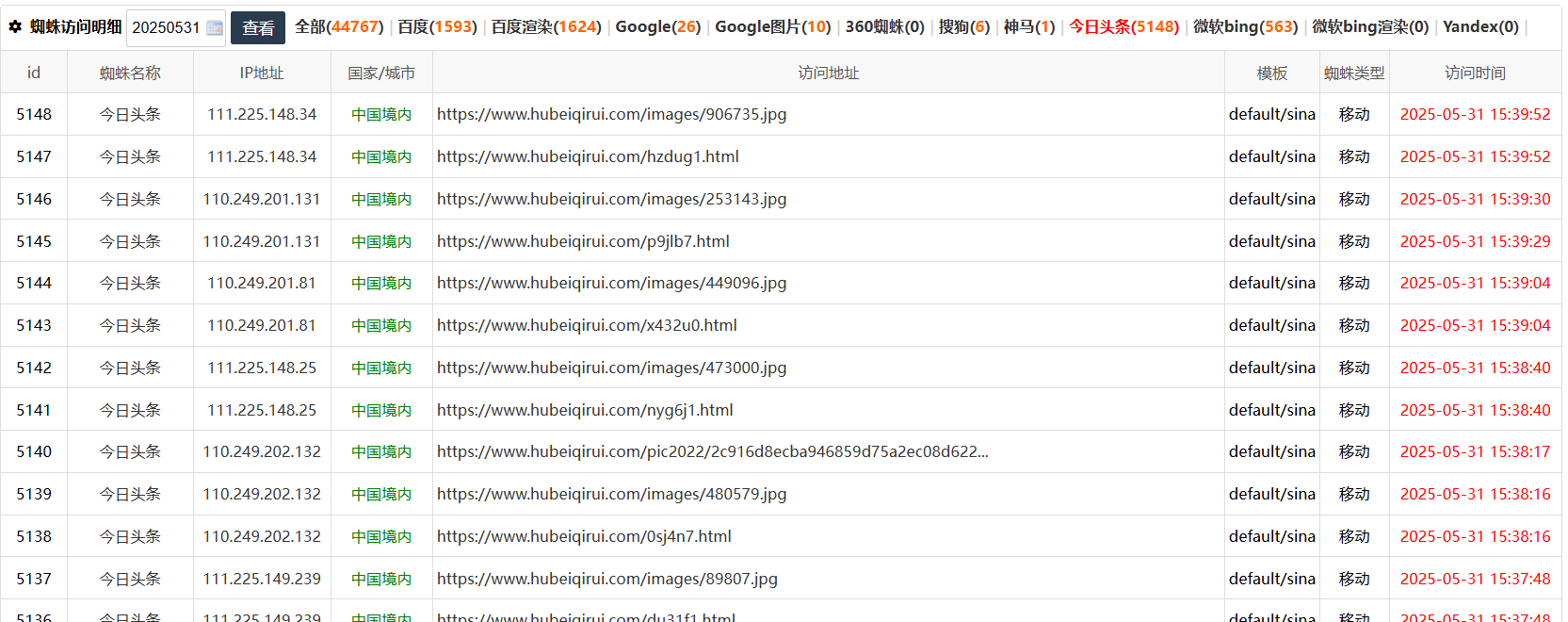Open URL images/449096.jpg
This screenshot has width=1568, height=622.
click(612, 283)
